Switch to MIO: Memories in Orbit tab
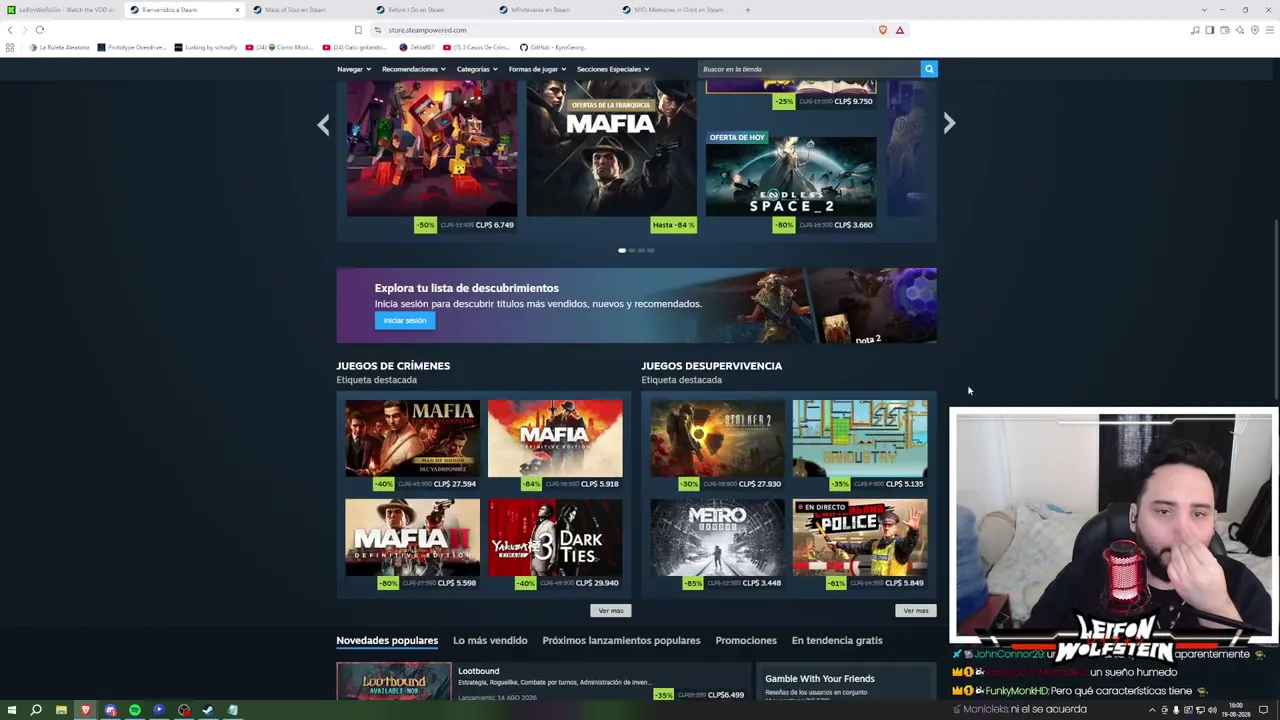 676,10
